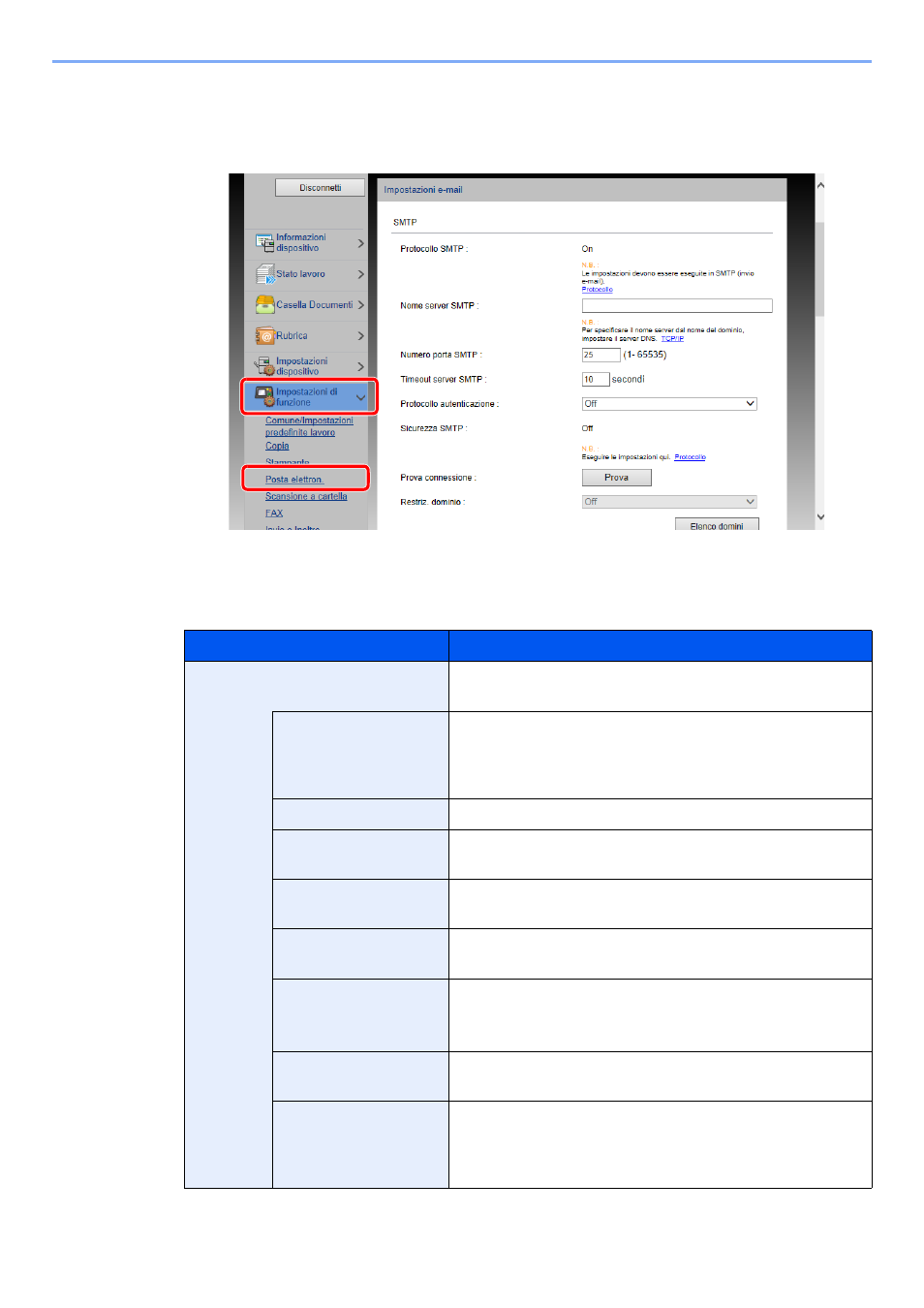Click the SMTP section heading
924x1308 pixels.
coord(405,223)
